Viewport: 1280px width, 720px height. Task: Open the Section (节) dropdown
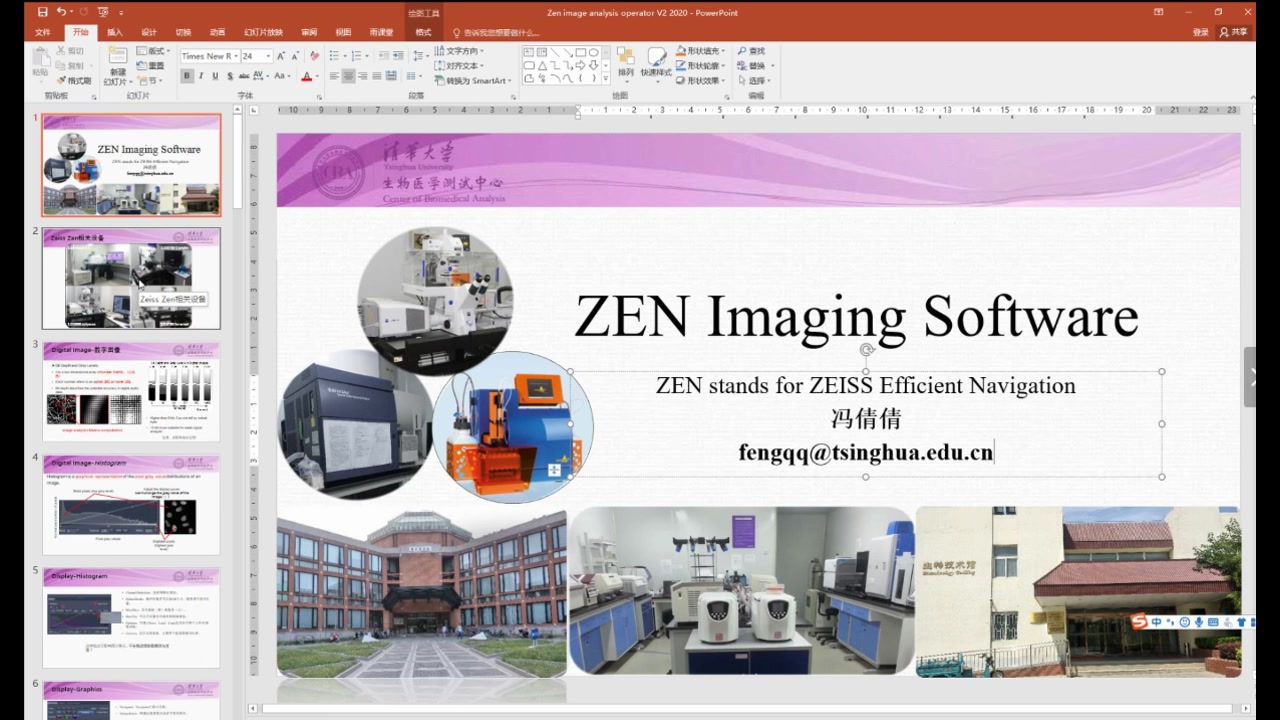coord(148,81)
